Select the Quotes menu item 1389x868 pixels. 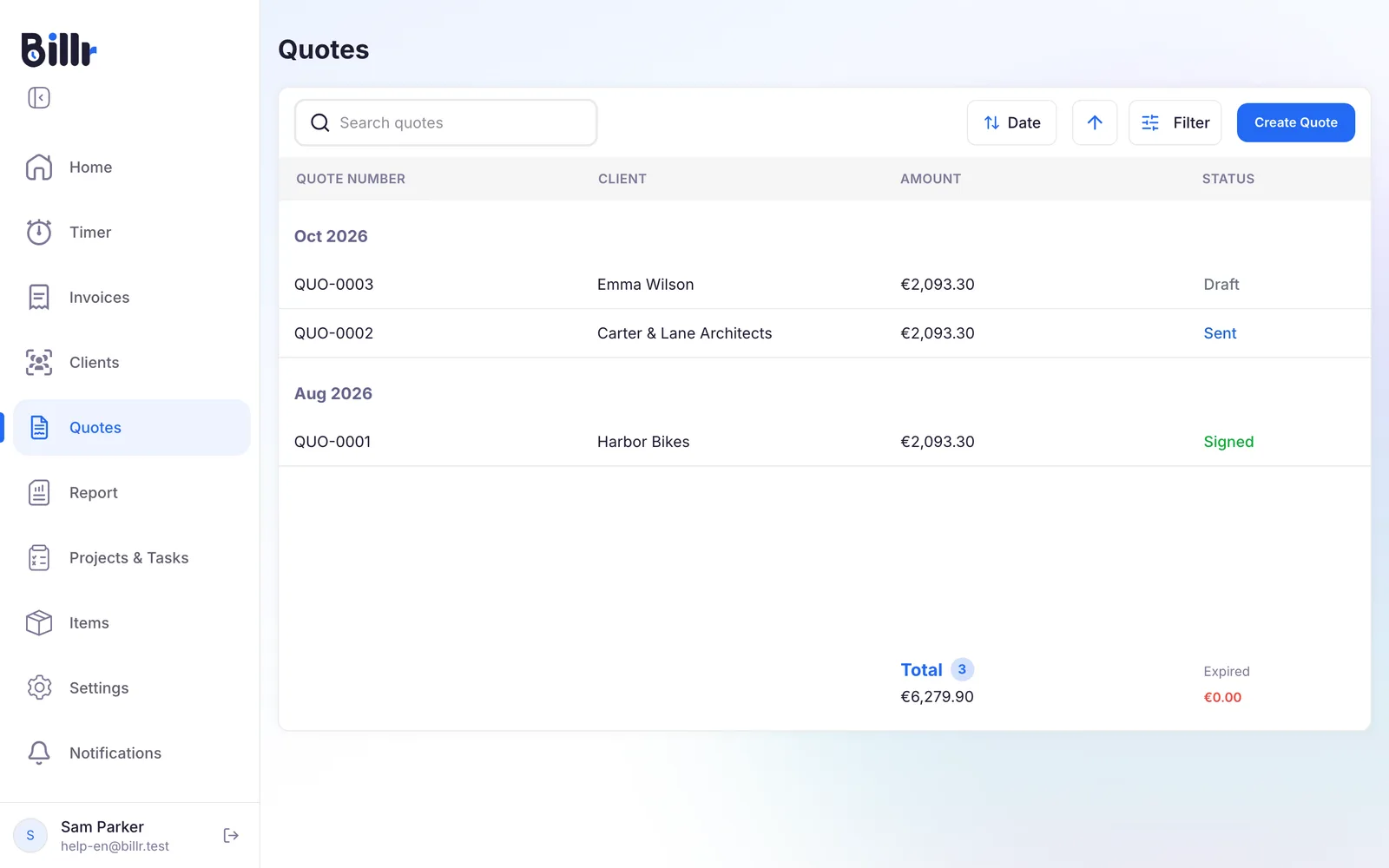pos(132,427)
